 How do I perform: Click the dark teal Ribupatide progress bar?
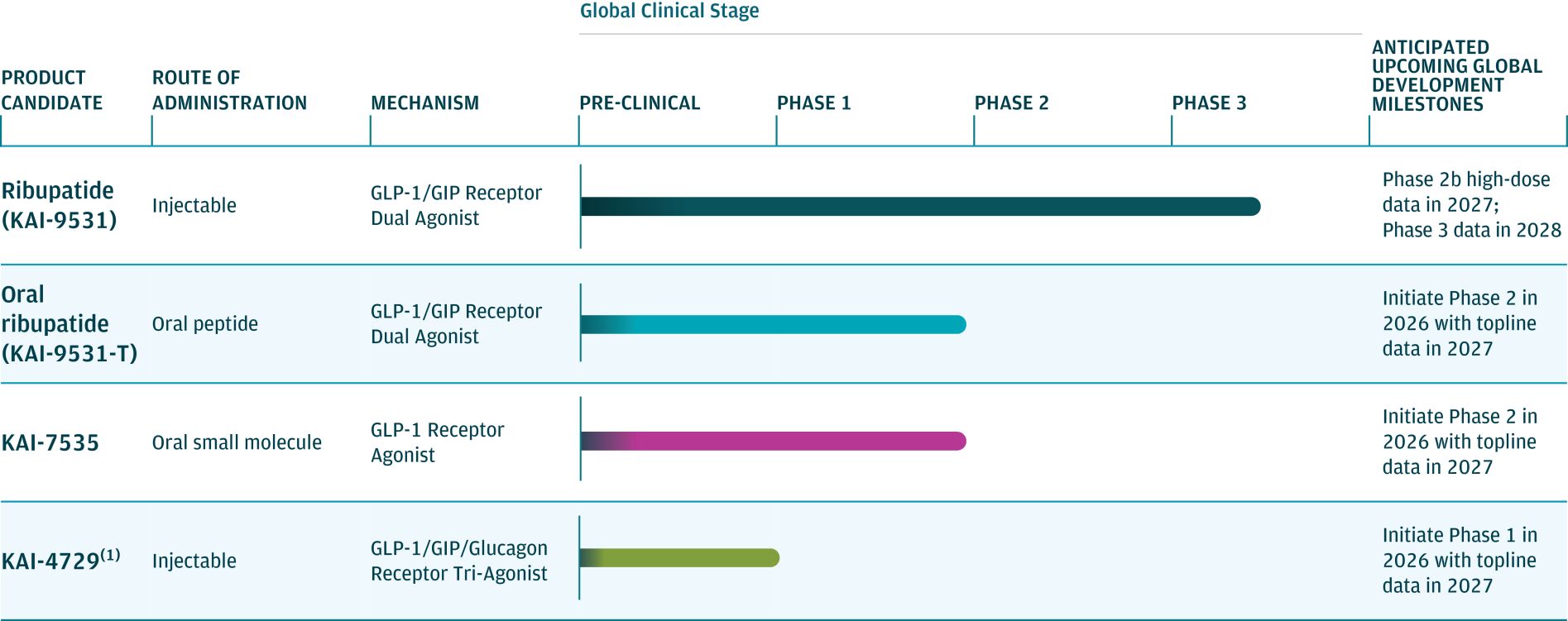tap(919, 206)
